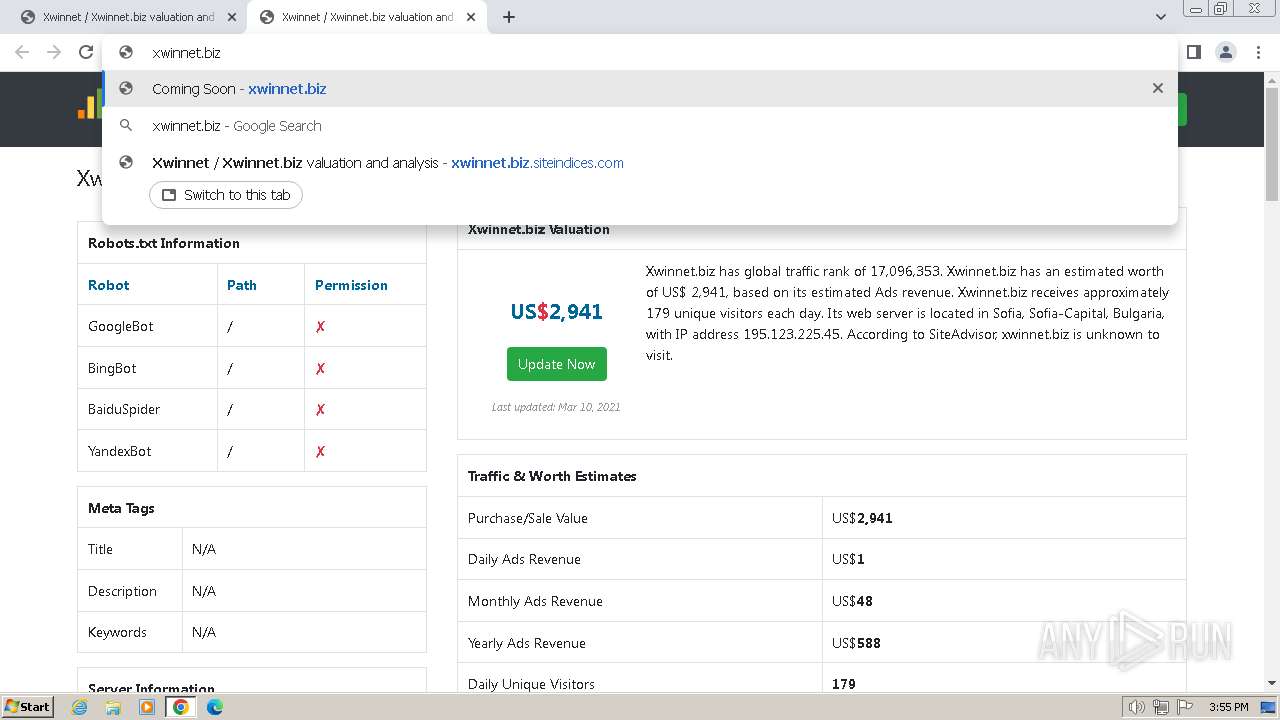This screenshot has height=720, width=1280.
Task: Click the Monthly Ads Revenue row
Action: coord(822,601)
